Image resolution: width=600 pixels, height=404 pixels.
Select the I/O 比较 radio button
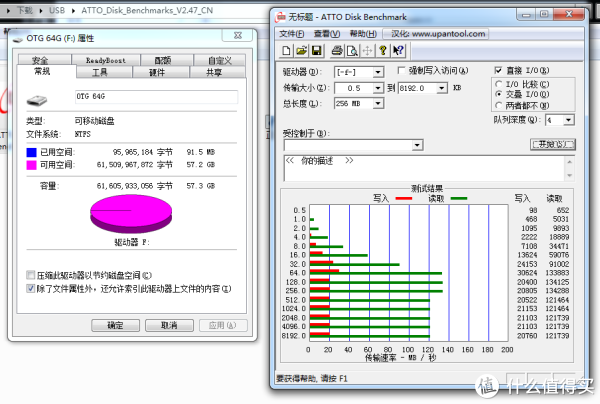point(498,84)
